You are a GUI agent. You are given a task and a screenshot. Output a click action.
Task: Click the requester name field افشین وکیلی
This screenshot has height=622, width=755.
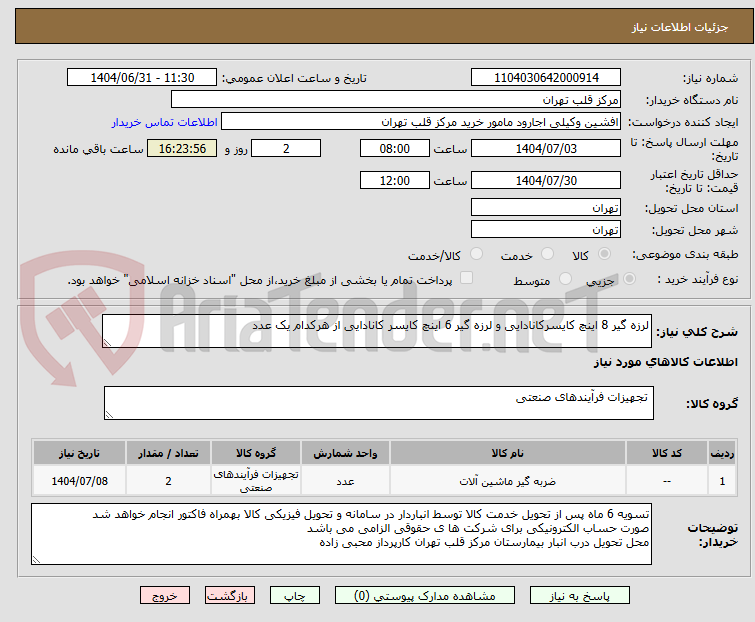pyautogui.click(x=421, y=122)
